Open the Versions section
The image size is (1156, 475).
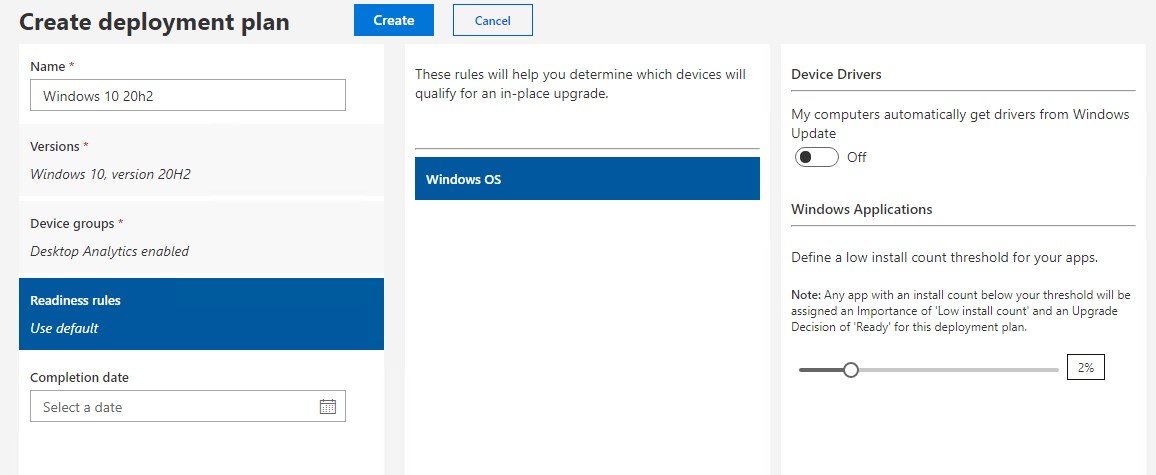point(201,160)
